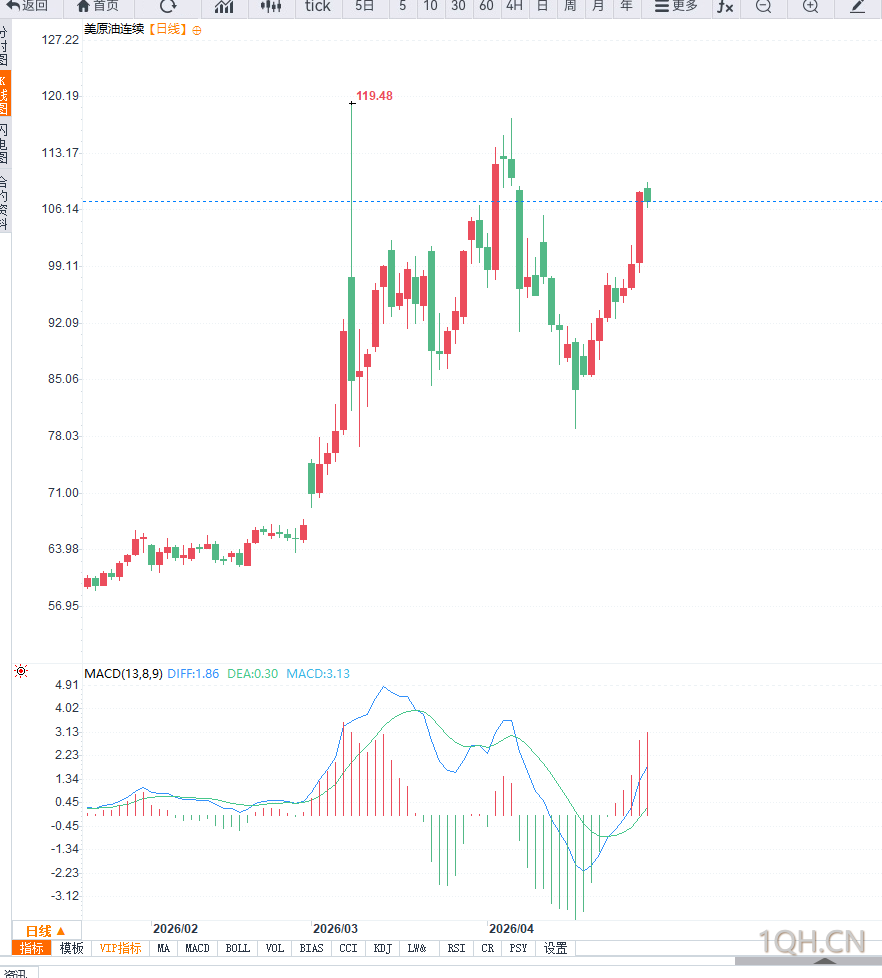Apply the MACD indicator button
Image resolution: width=882 pixels, height=978 pixels.
[x=197, y=948]
